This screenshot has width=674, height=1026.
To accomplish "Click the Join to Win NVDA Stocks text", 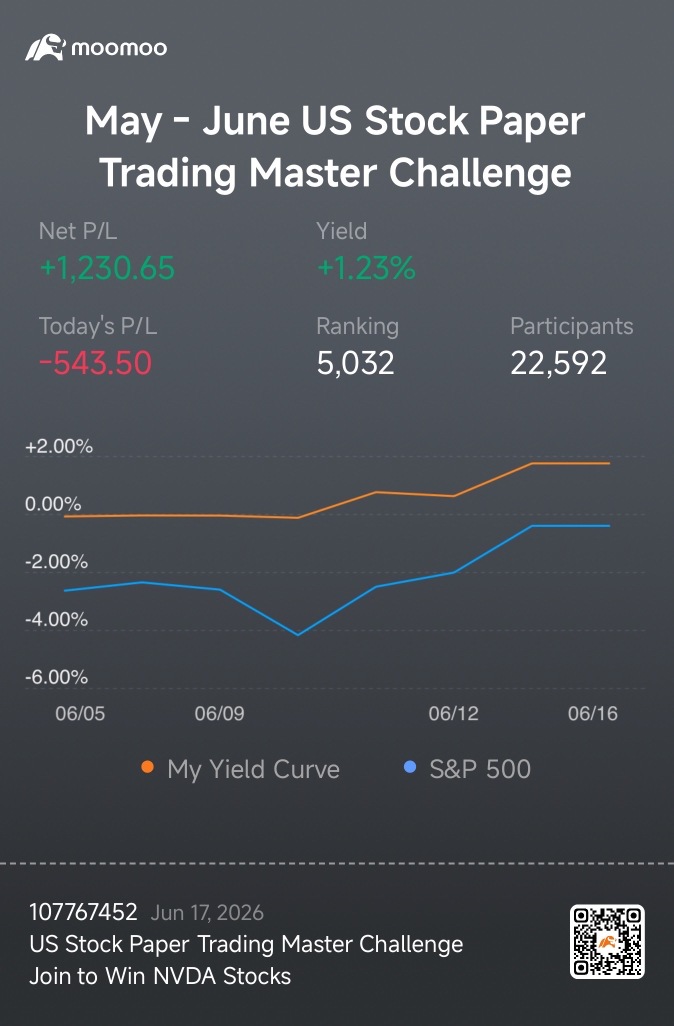I will tap(160, 976).
